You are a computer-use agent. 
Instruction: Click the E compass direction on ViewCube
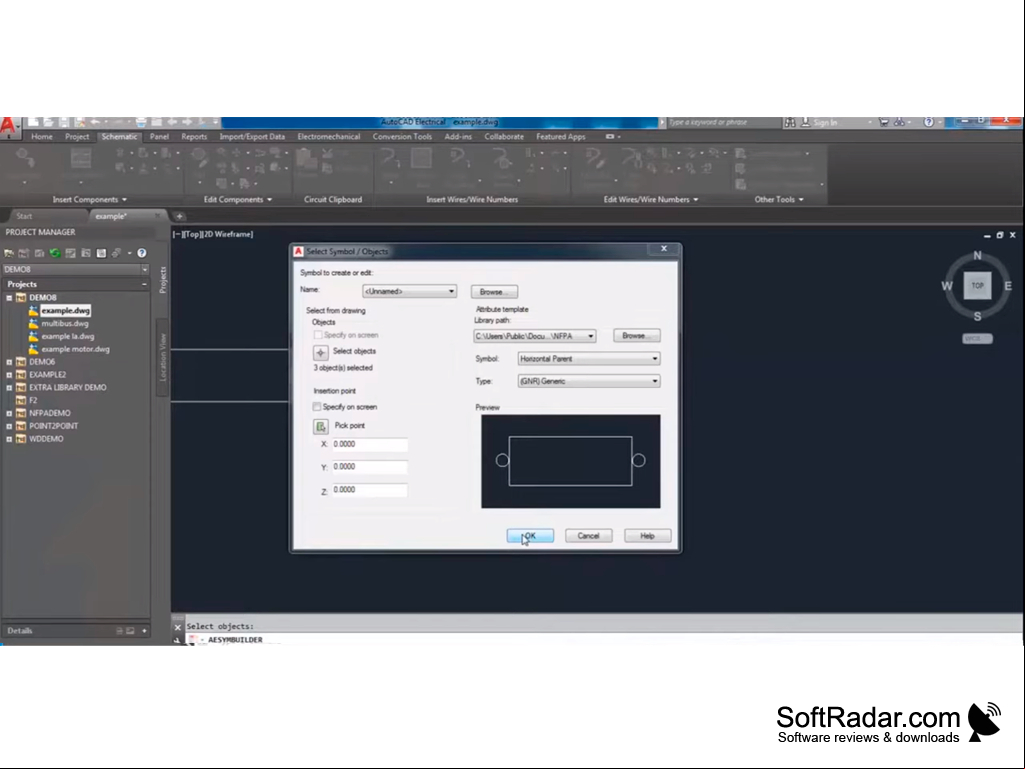click(1008, 286)
